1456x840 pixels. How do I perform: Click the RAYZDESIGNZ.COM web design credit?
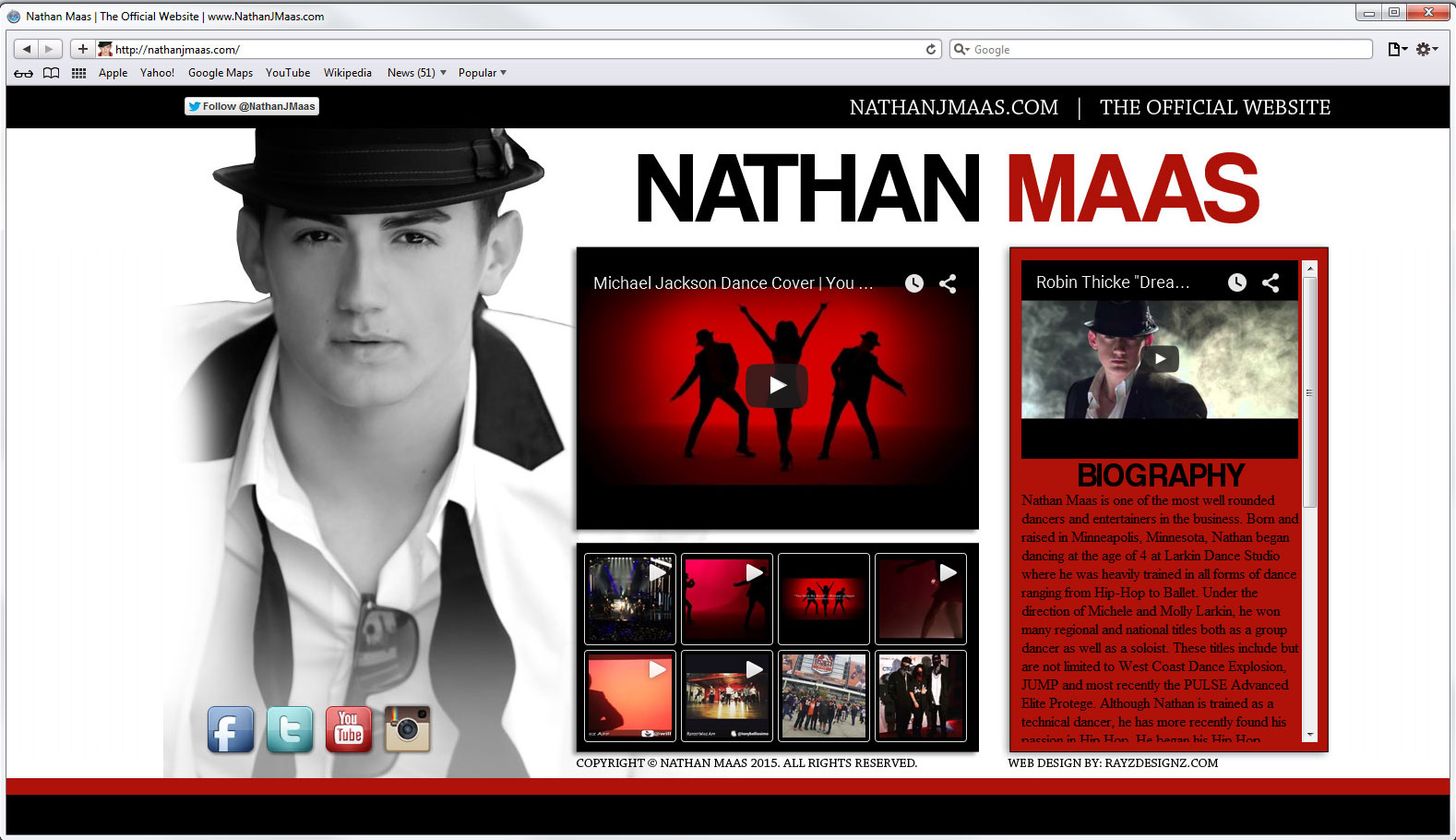[1161, 763]
